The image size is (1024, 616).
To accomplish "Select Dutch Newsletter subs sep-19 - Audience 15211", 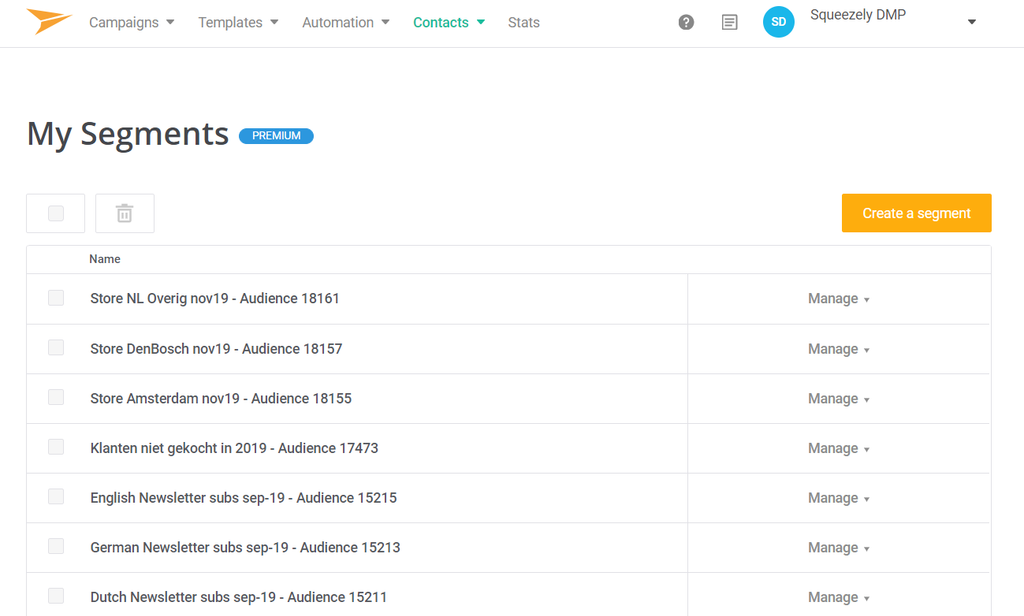I will (238, 597).
